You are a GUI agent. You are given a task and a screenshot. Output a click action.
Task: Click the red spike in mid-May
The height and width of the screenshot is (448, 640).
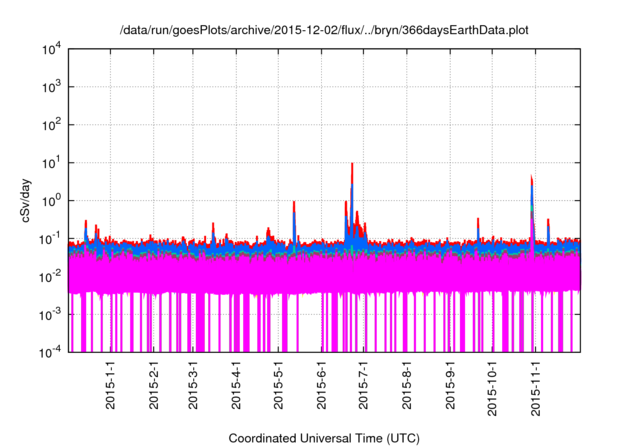point(294,206)
